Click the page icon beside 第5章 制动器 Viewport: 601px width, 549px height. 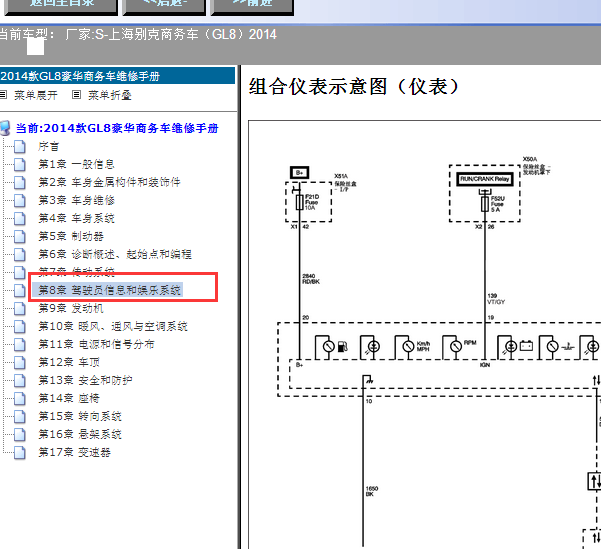pos(20,237)
